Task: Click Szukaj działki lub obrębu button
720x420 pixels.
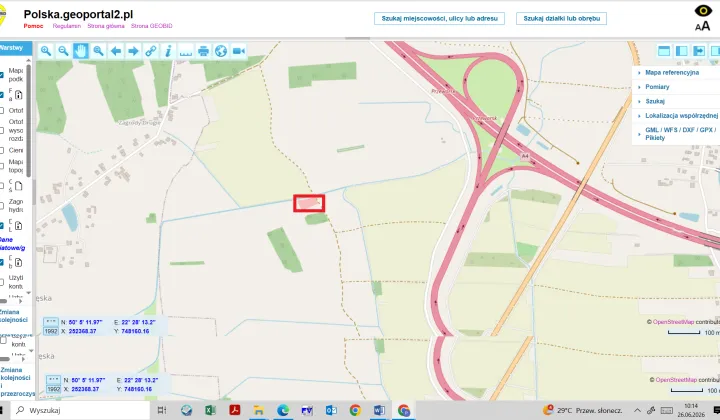Action: 561,18
